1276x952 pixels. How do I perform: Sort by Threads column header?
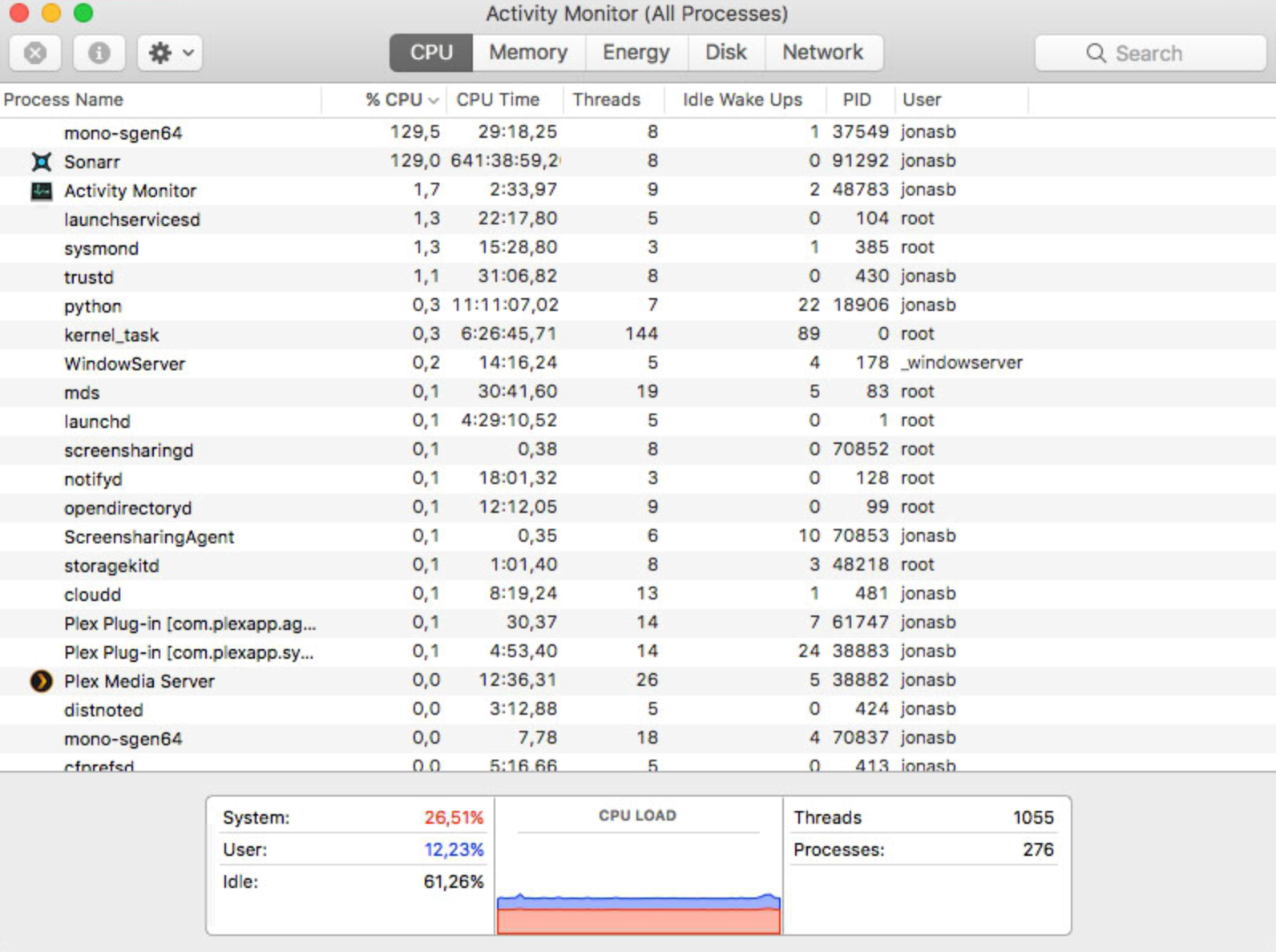pos(613,100)
